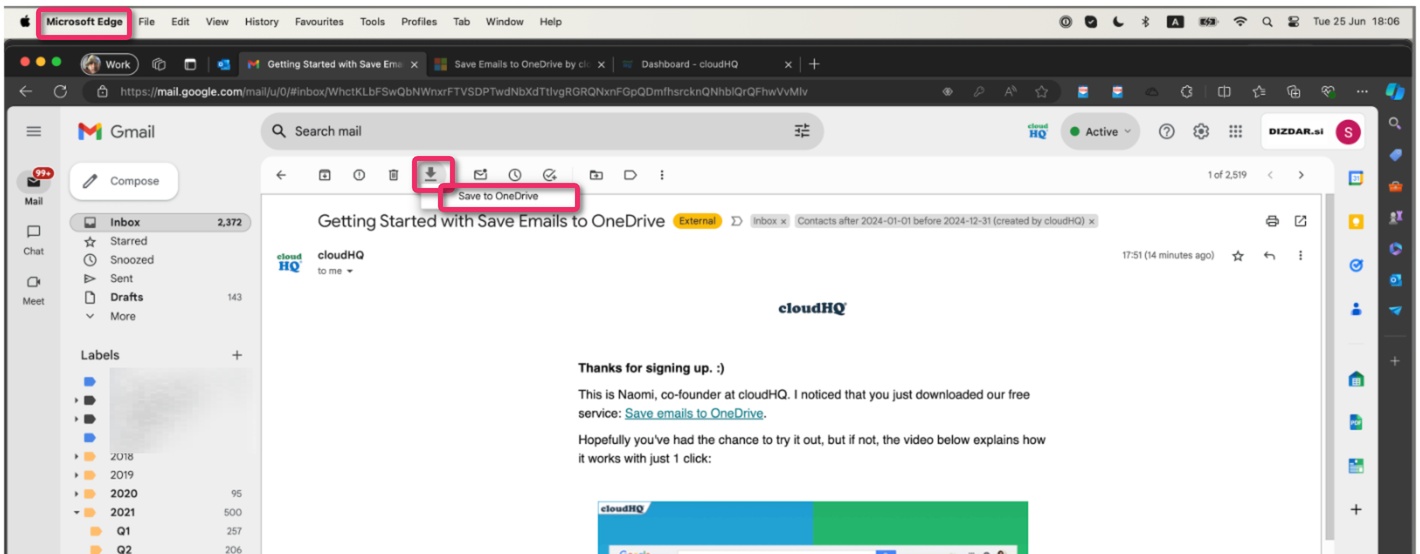Open the Move to folder icon
1420x554 pixels.
596,175
